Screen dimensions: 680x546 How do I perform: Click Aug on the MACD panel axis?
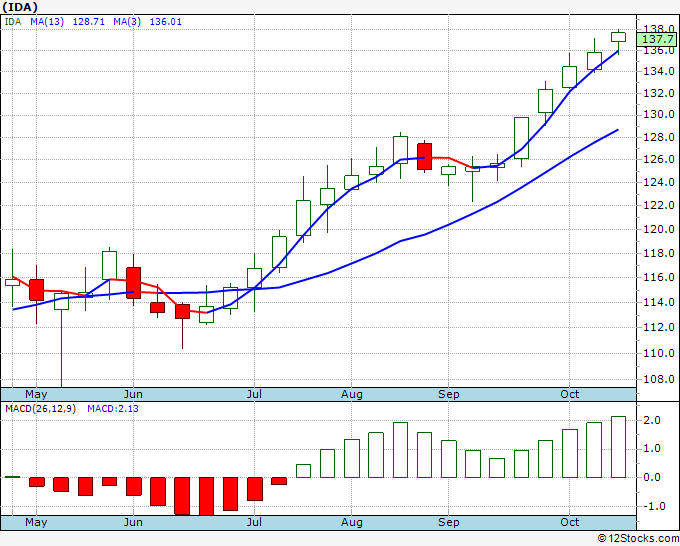tap(351, 523)
